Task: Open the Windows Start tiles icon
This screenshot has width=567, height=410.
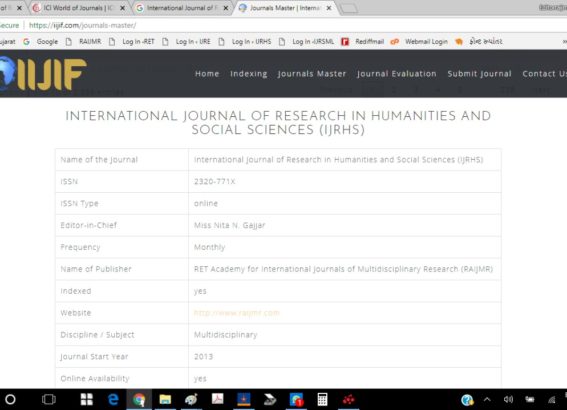Action: click(86, 400)
